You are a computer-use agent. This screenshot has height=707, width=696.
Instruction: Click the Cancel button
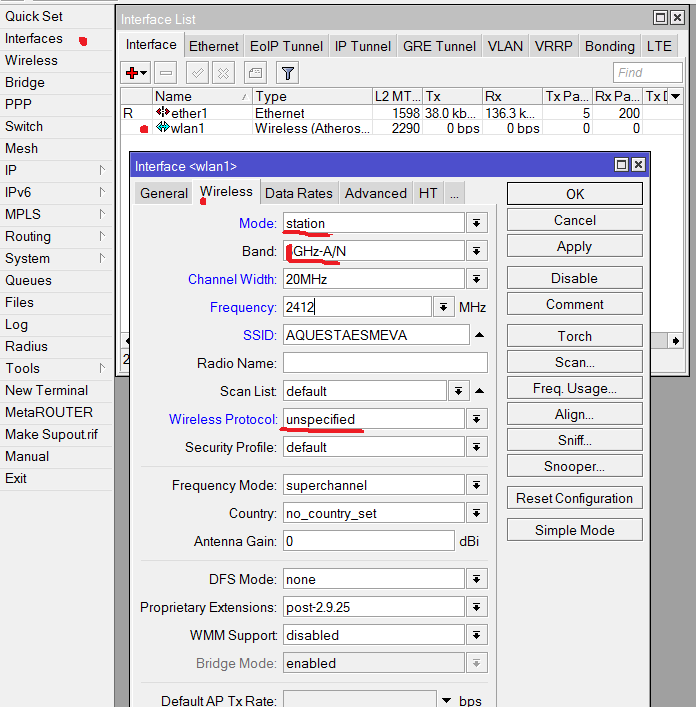[x=575, y=220]
